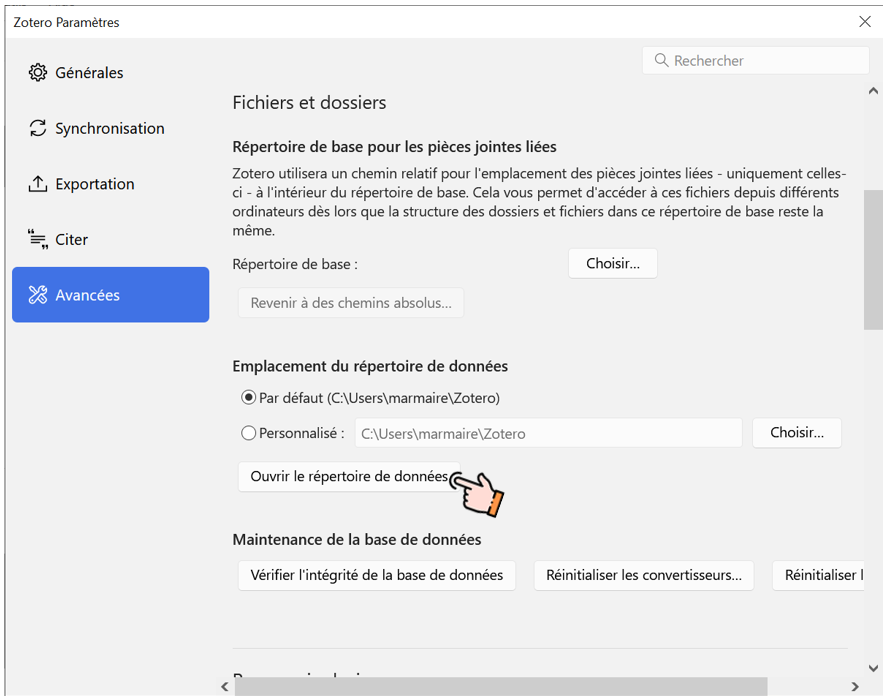The height and width of the screenshot is (699, 888).
Task: Click the Synchronisation arrows icon
Action: click(38, 128)
